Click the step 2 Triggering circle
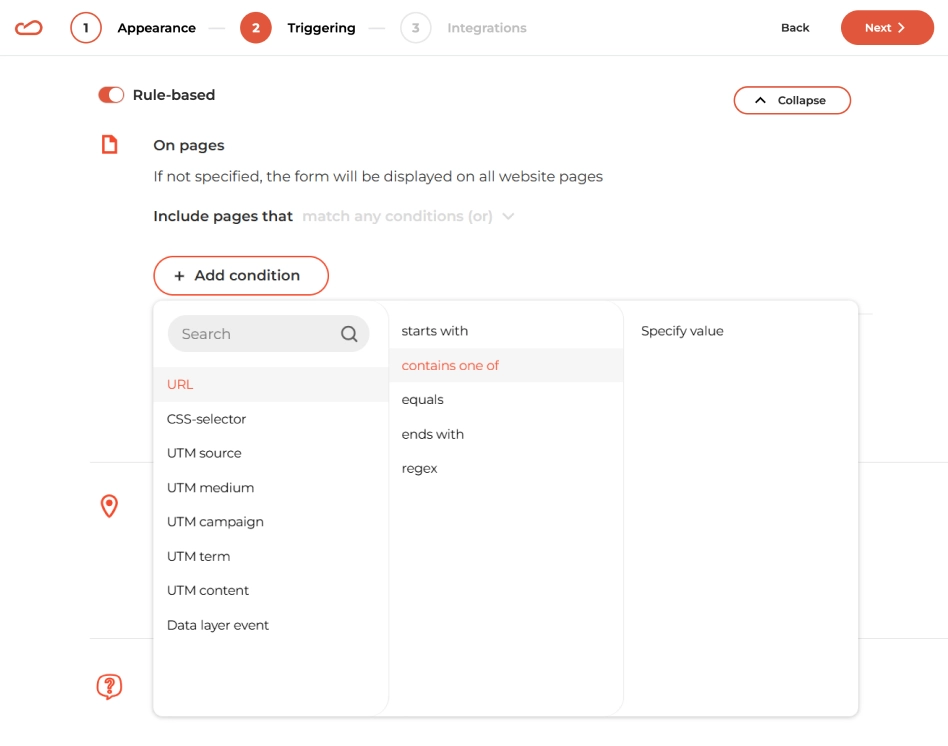Image resolution: width=948 pixels, height=746 pixels. click(256, 28)
